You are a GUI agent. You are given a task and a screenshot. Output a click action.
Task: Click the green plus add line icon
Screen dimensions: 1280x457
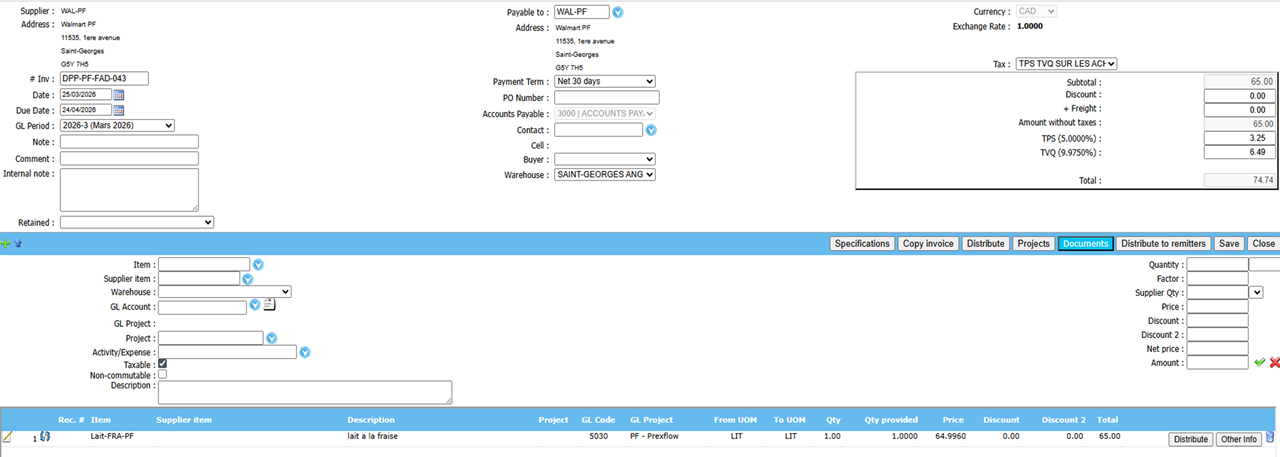6,243
